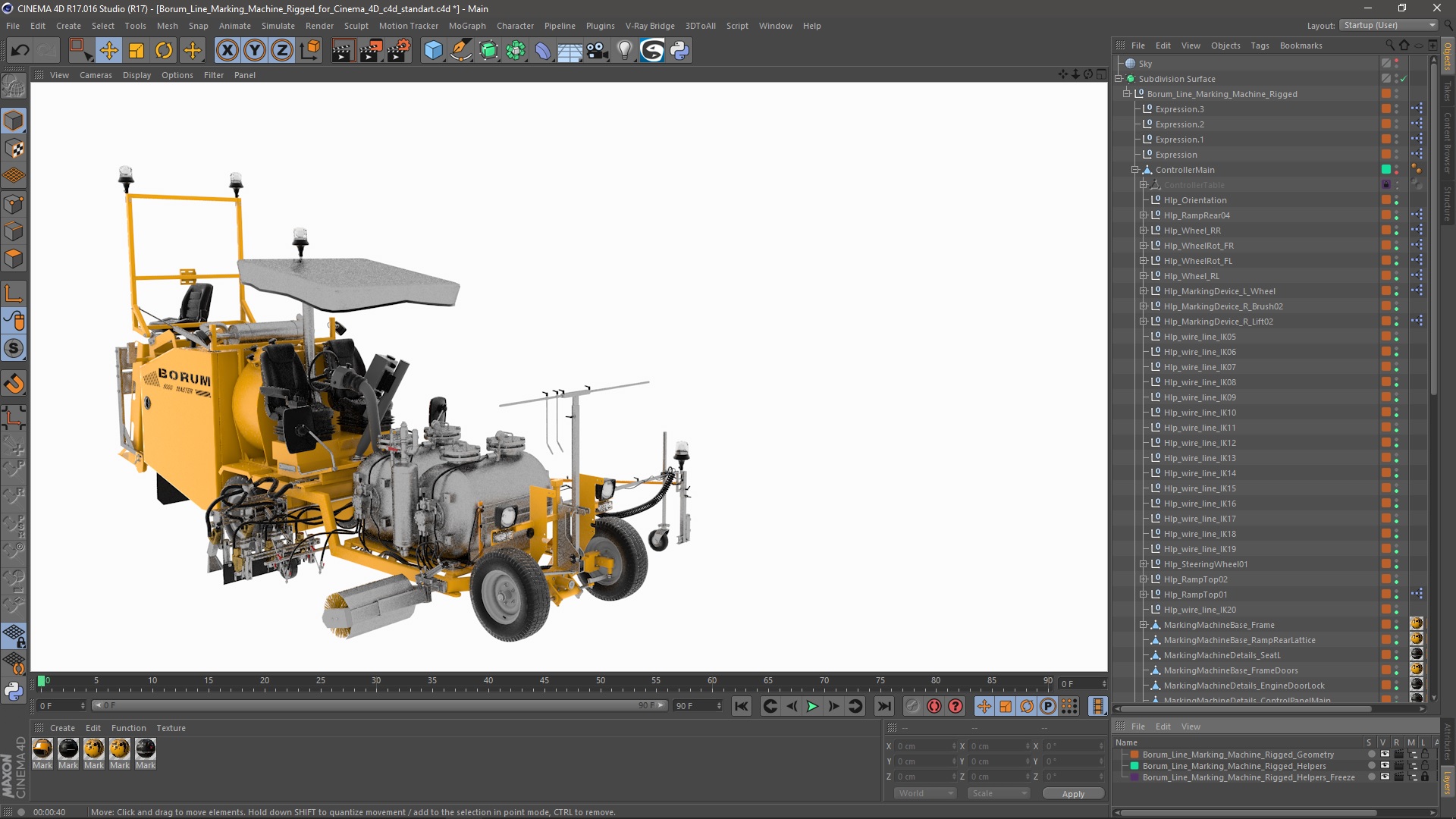The height and width of the screenshot is (819, 1456).
Task: Open the V-Ray Bridge menu
Action: pyautogui.click(x=650, y=26)
